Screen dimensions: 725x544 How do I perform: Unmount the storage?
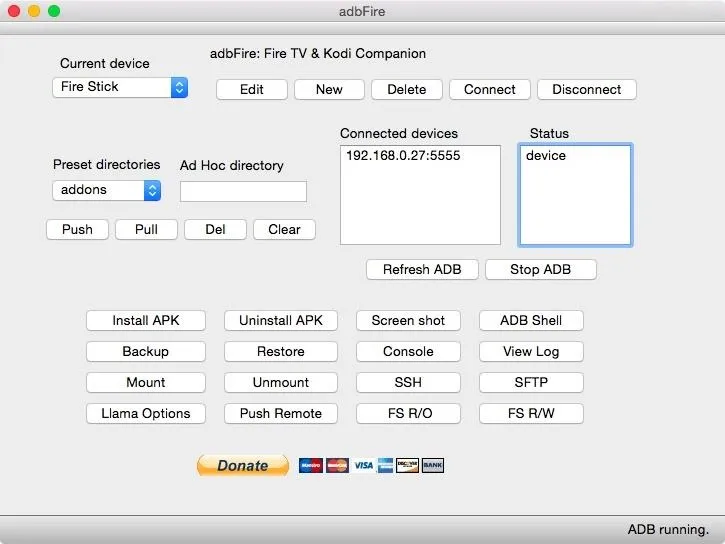tap(281, 382)
